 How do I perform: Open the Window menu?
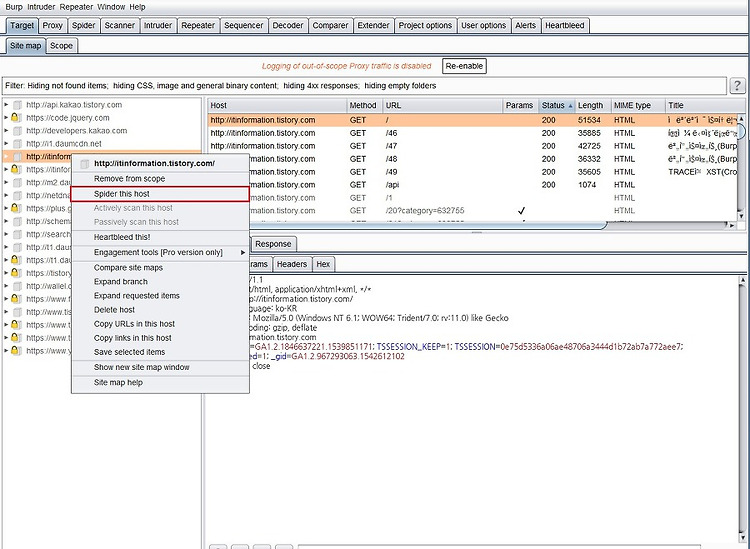point(111,7)
